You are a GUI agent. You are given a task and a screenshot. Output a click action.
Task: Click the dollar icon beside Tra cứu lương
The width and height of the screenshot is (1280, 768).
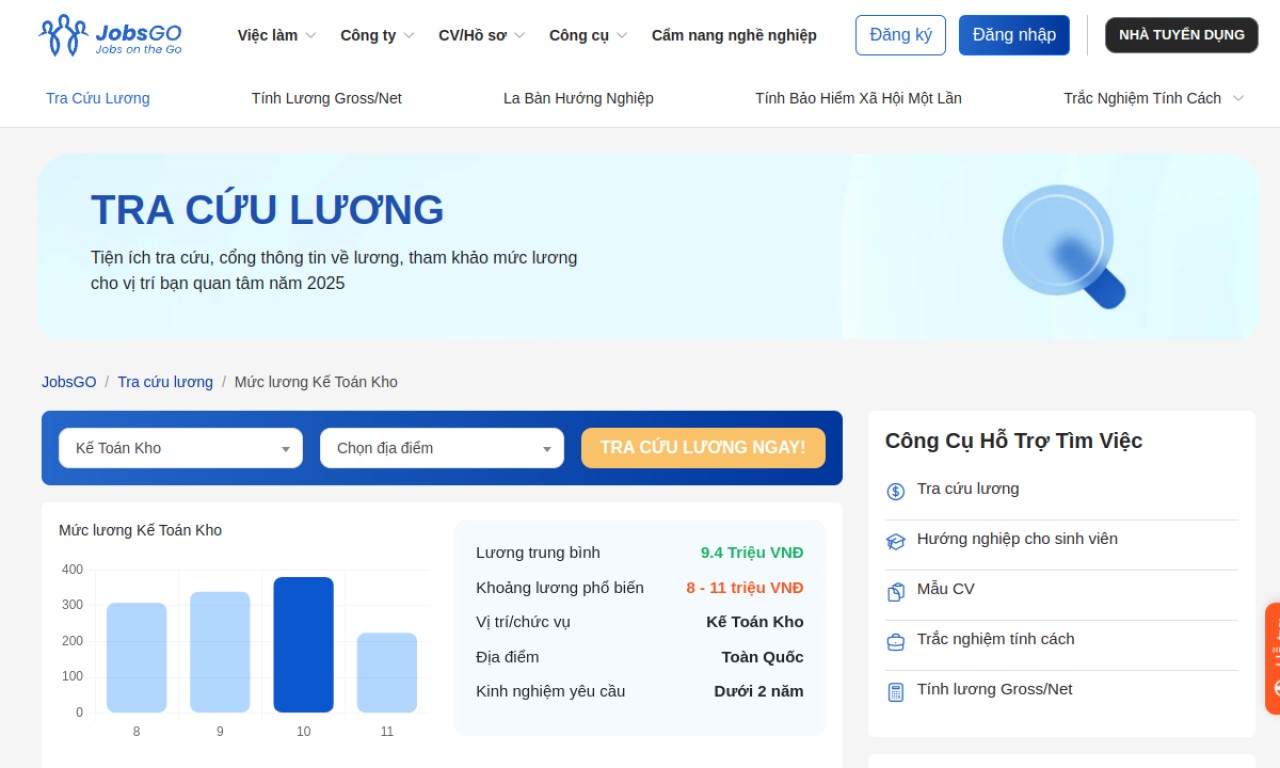coord(896,491)
